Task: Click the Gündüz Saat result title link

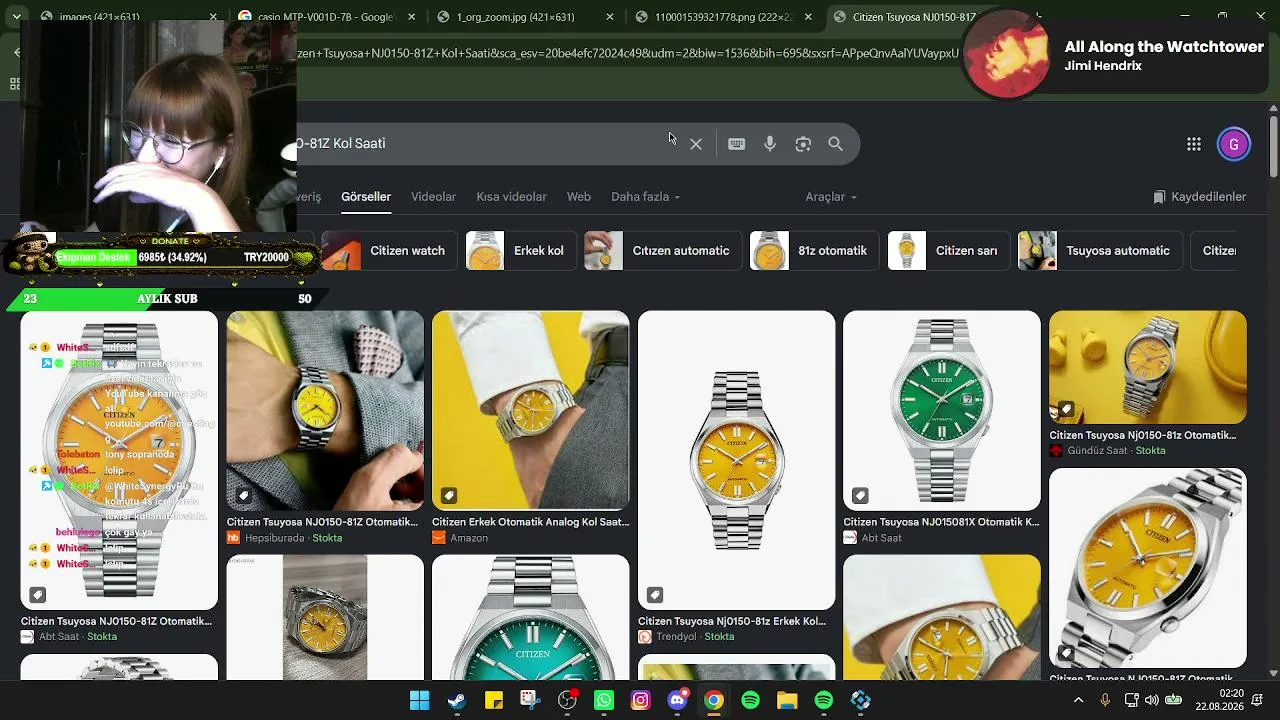Action: (1143, 436)
